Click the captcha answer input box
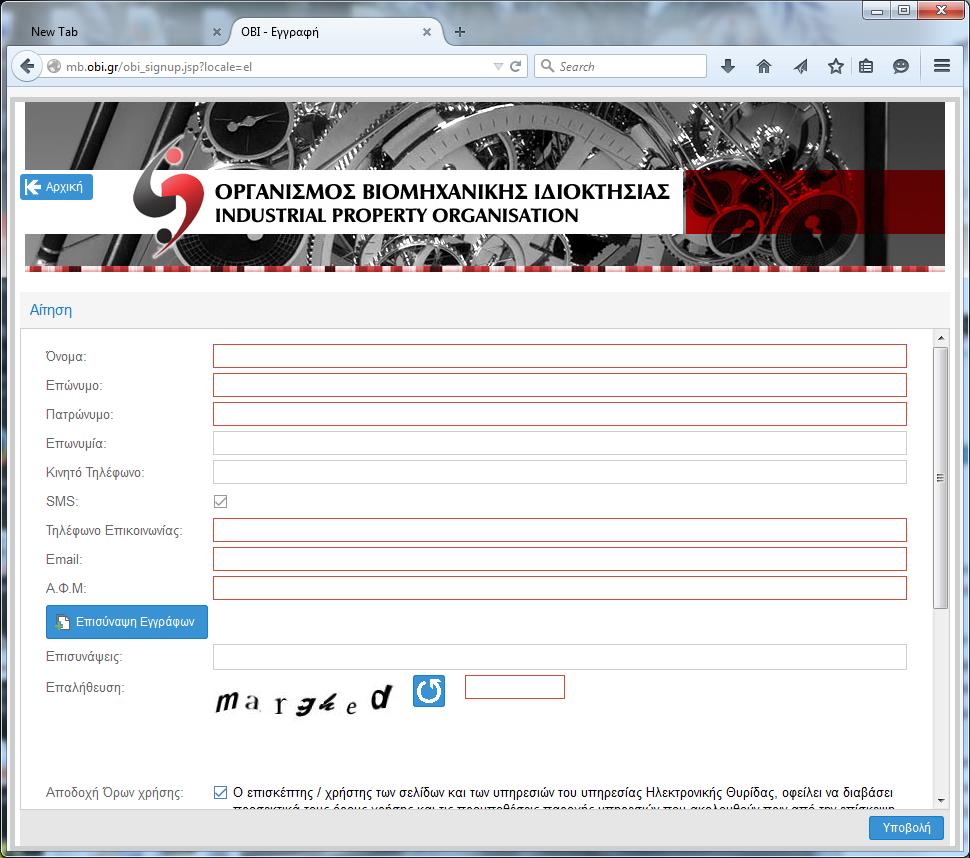 [515, 687]
